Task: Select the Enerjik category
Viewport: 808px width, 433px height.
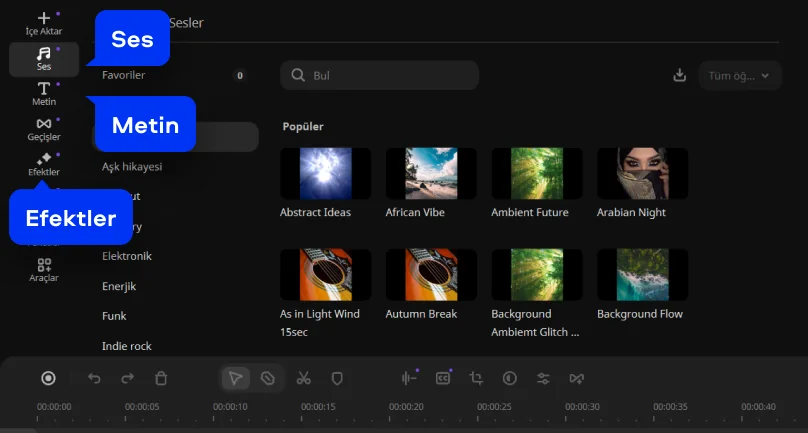Action: click(x=119, y=286)
